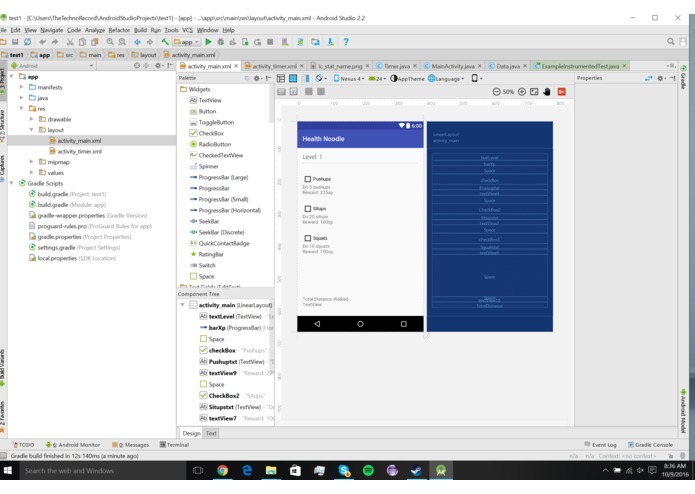Select Switch widget in Palette
The width and height of the screenshot is (695, 494).
[203, 265]
